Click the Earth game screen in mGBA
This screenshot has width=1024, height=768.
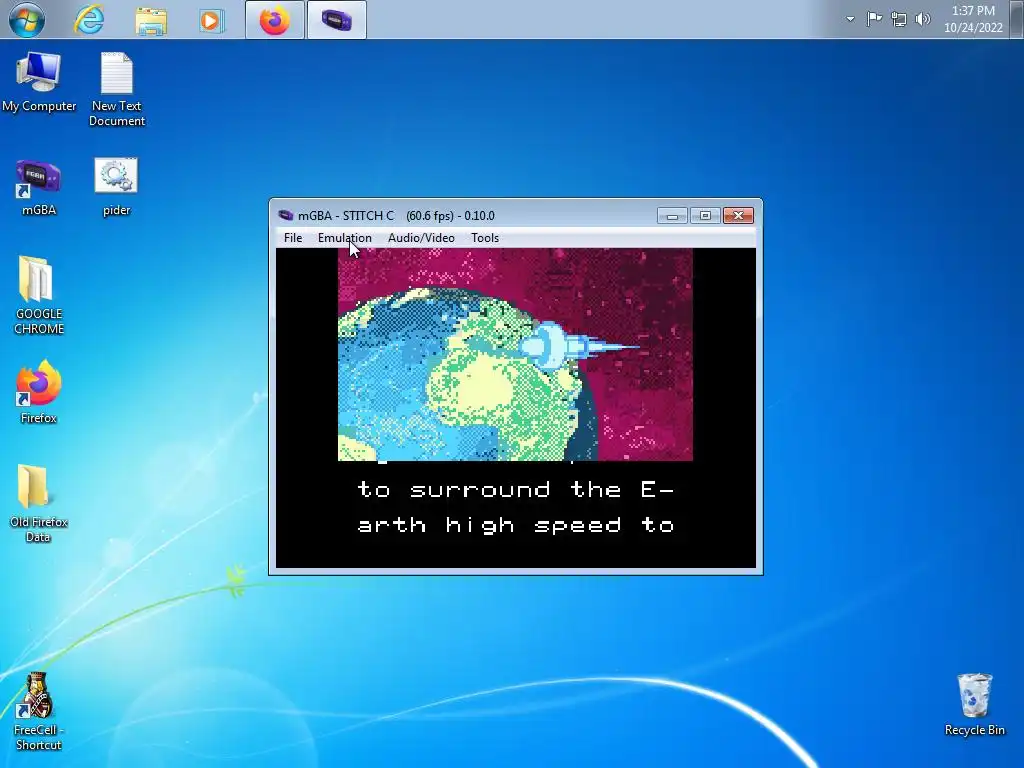coord(515,355)
